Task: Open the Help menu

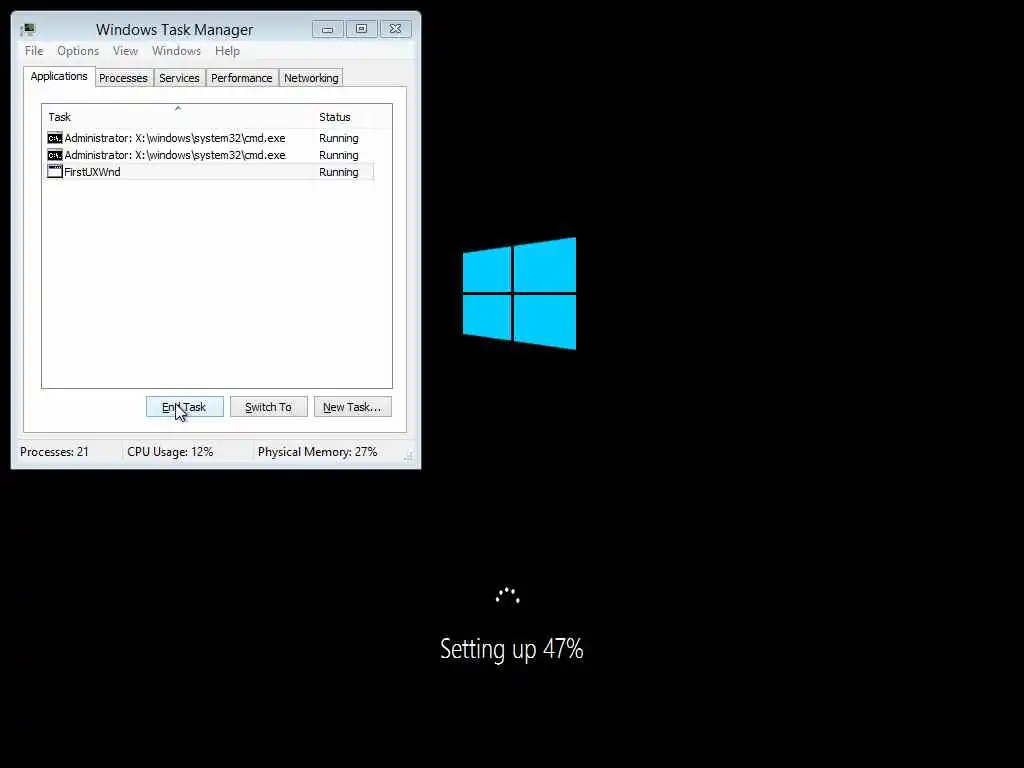Action: coord(227,51)
